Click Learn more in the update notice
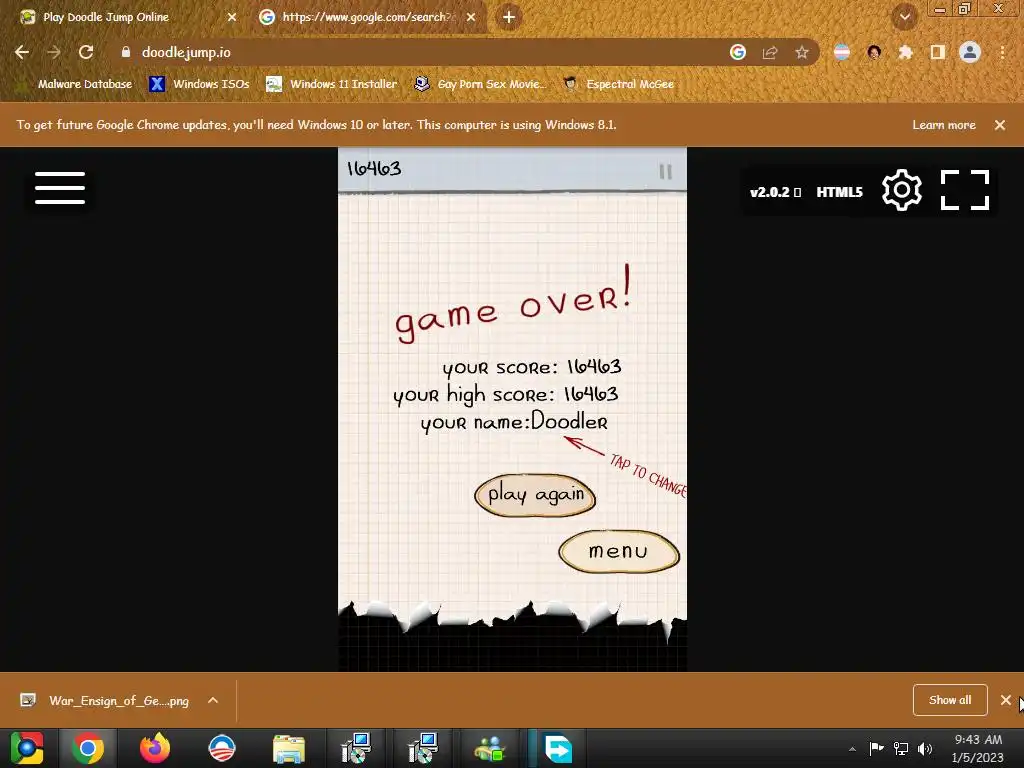 tap(944, 125)
